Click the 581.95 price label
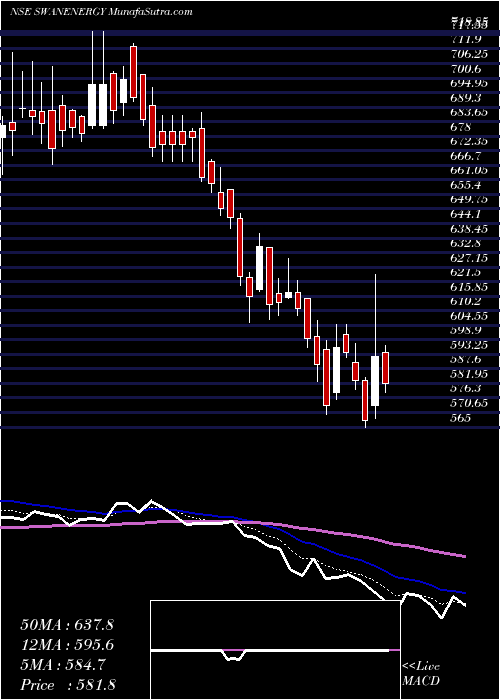Screen dimensions: 500x700 471,374
